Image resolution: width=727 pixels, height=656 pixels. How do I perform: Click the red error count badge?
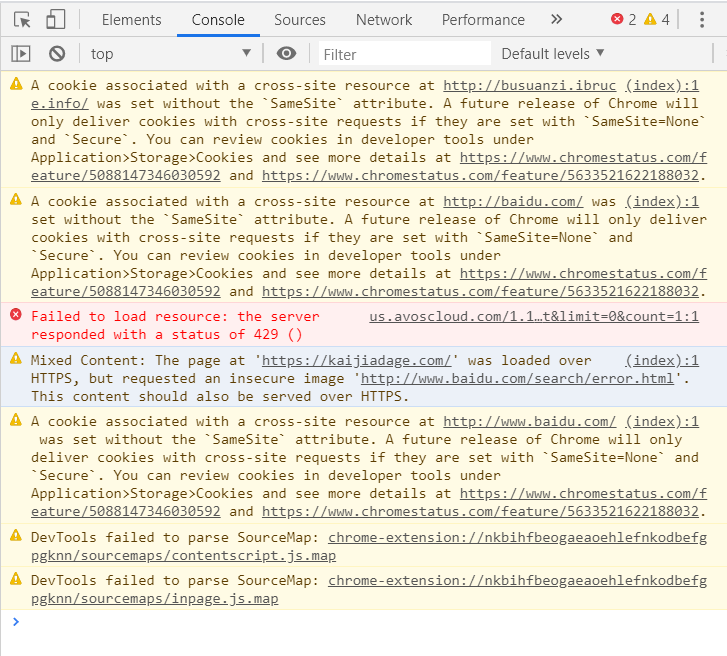pos(624,19)
